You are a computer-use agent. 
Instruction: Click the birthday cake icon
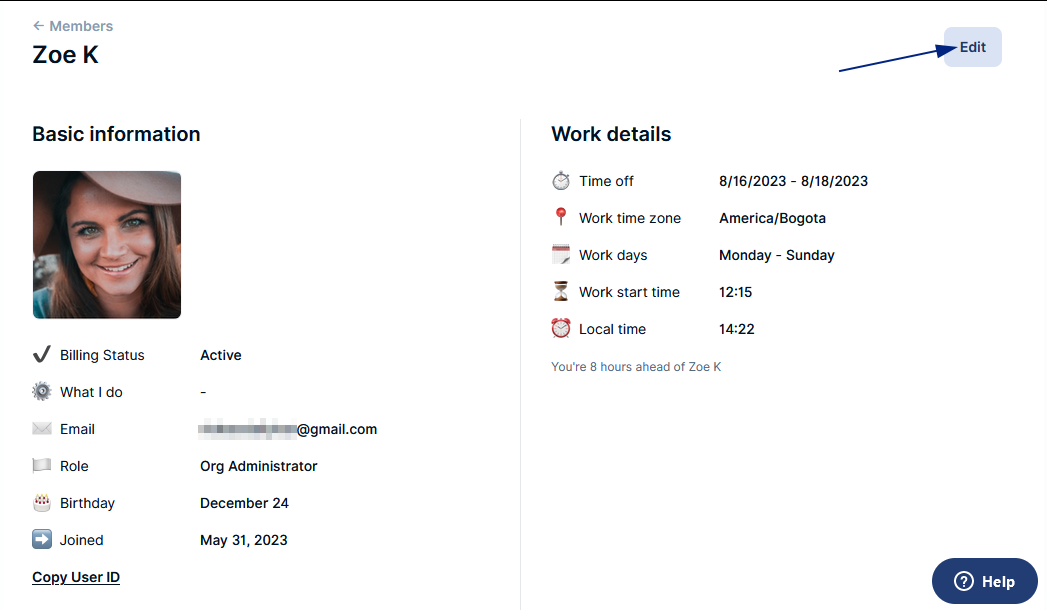[x=42, y=503]
